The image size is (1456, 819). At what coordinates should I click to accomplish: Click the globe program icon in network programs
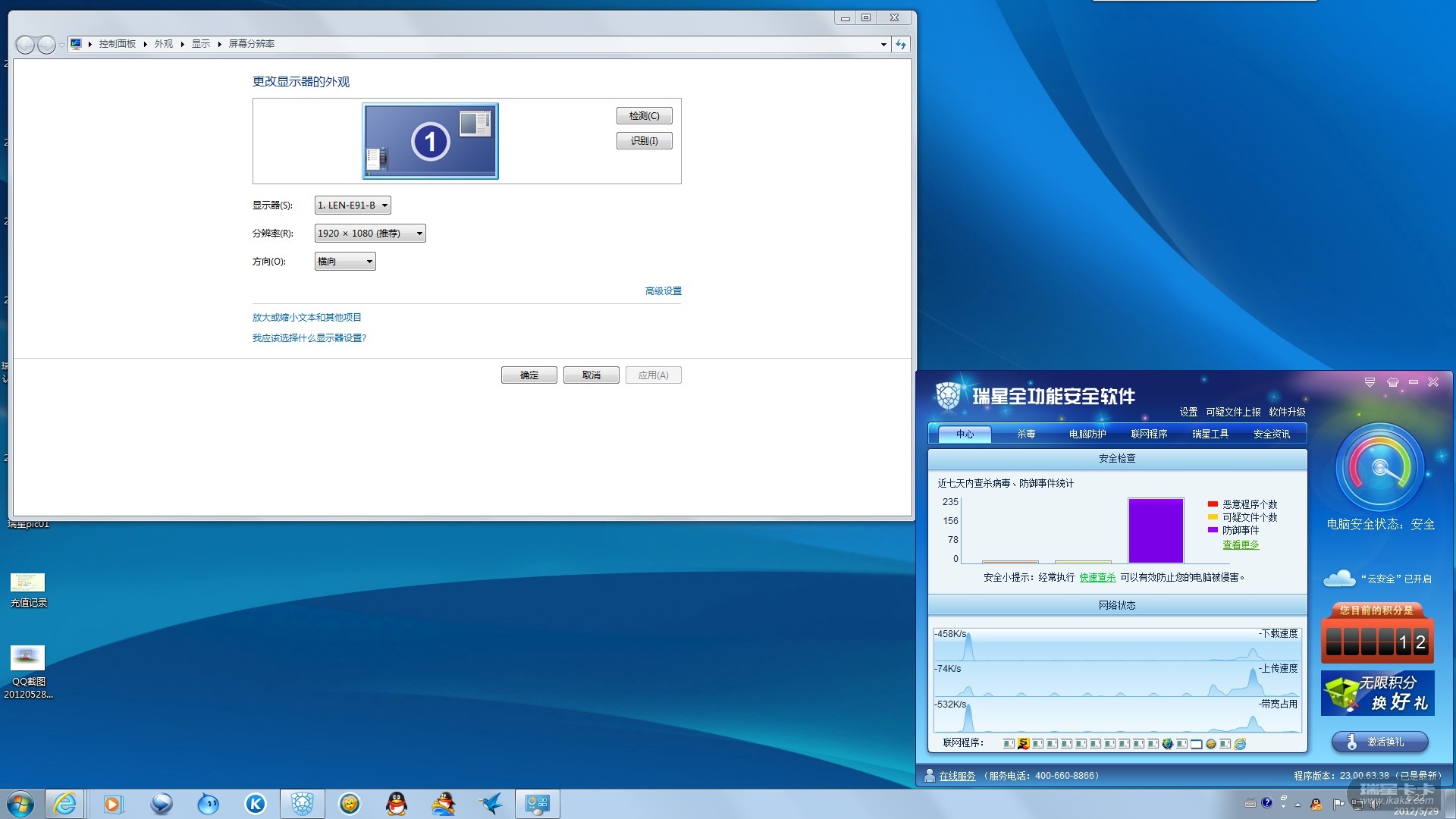(x=1168, y=744)
